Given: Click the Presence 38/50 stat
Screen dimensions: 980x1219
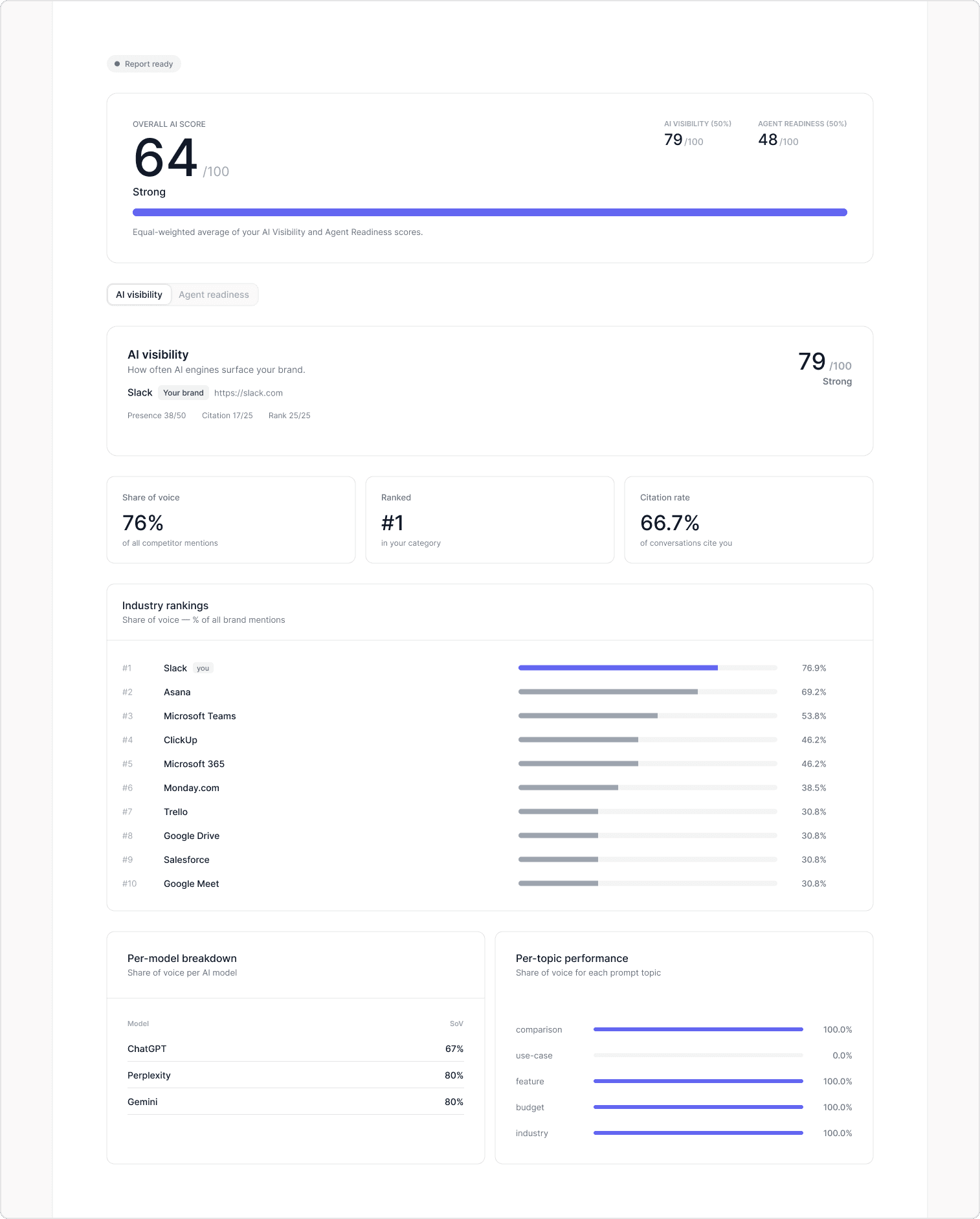Looking at the screenshot, I should (157, 416).
